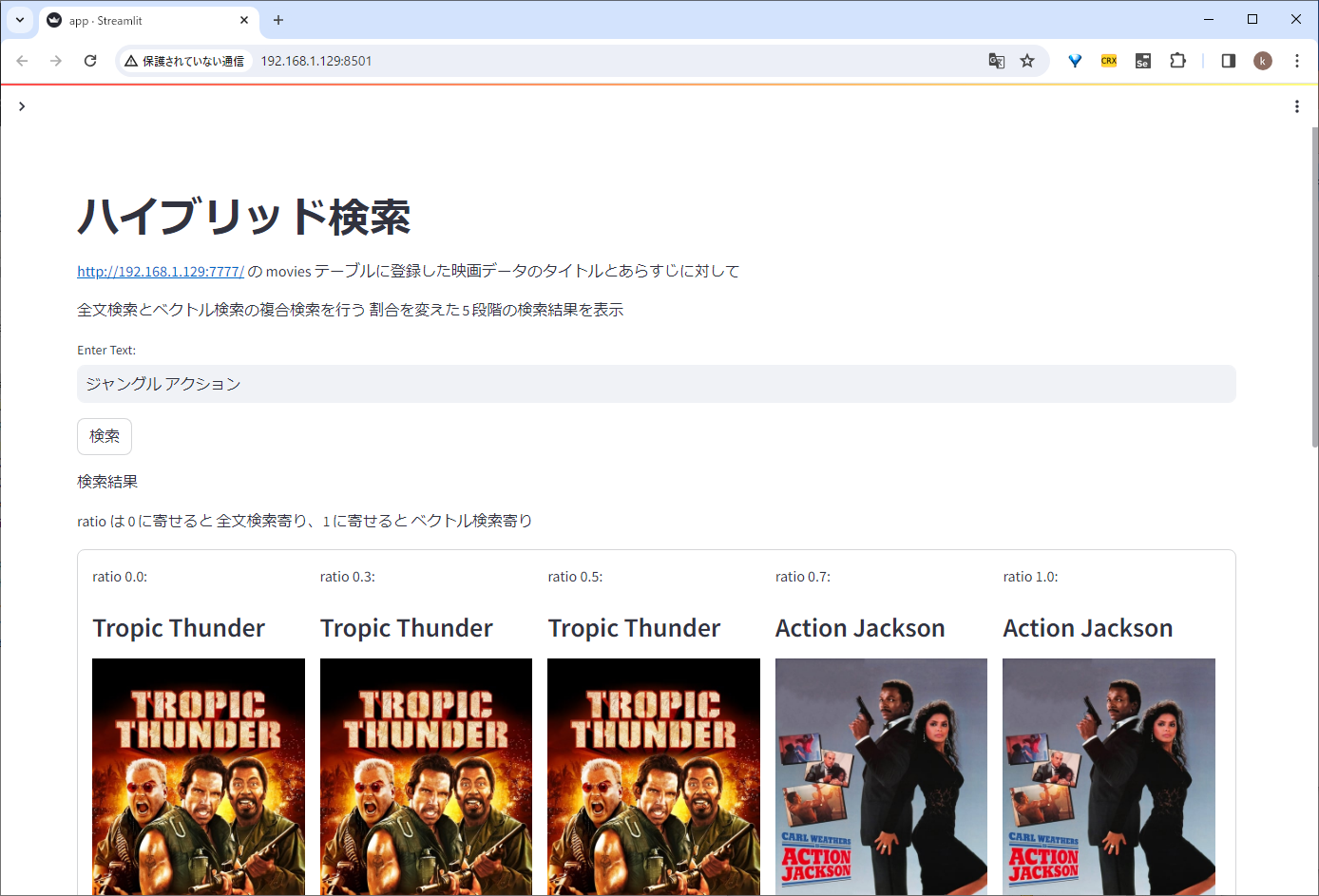Click the ratio 0.0: label

click(120, 577)
